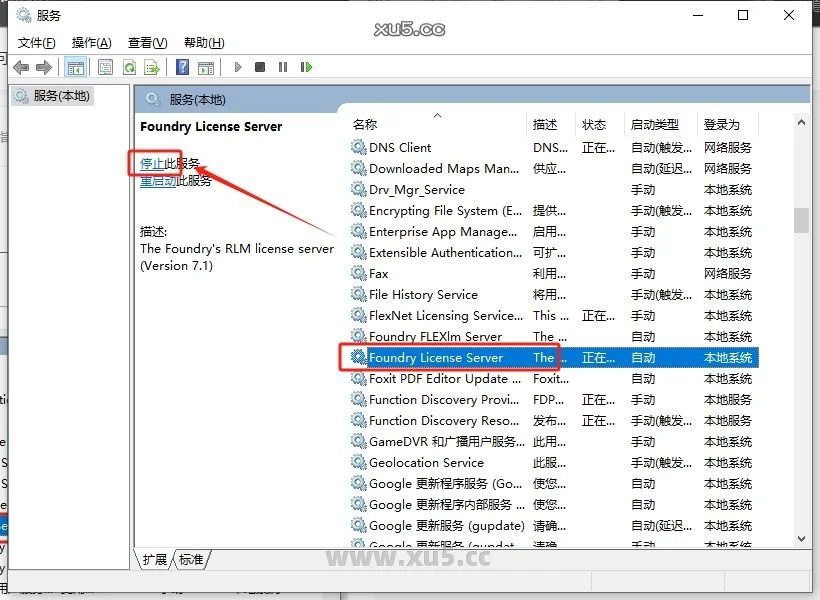The width and height of the screenshot is (820, 600).
Task: Refresh the services list with the refresh icon
Action: 132,67
